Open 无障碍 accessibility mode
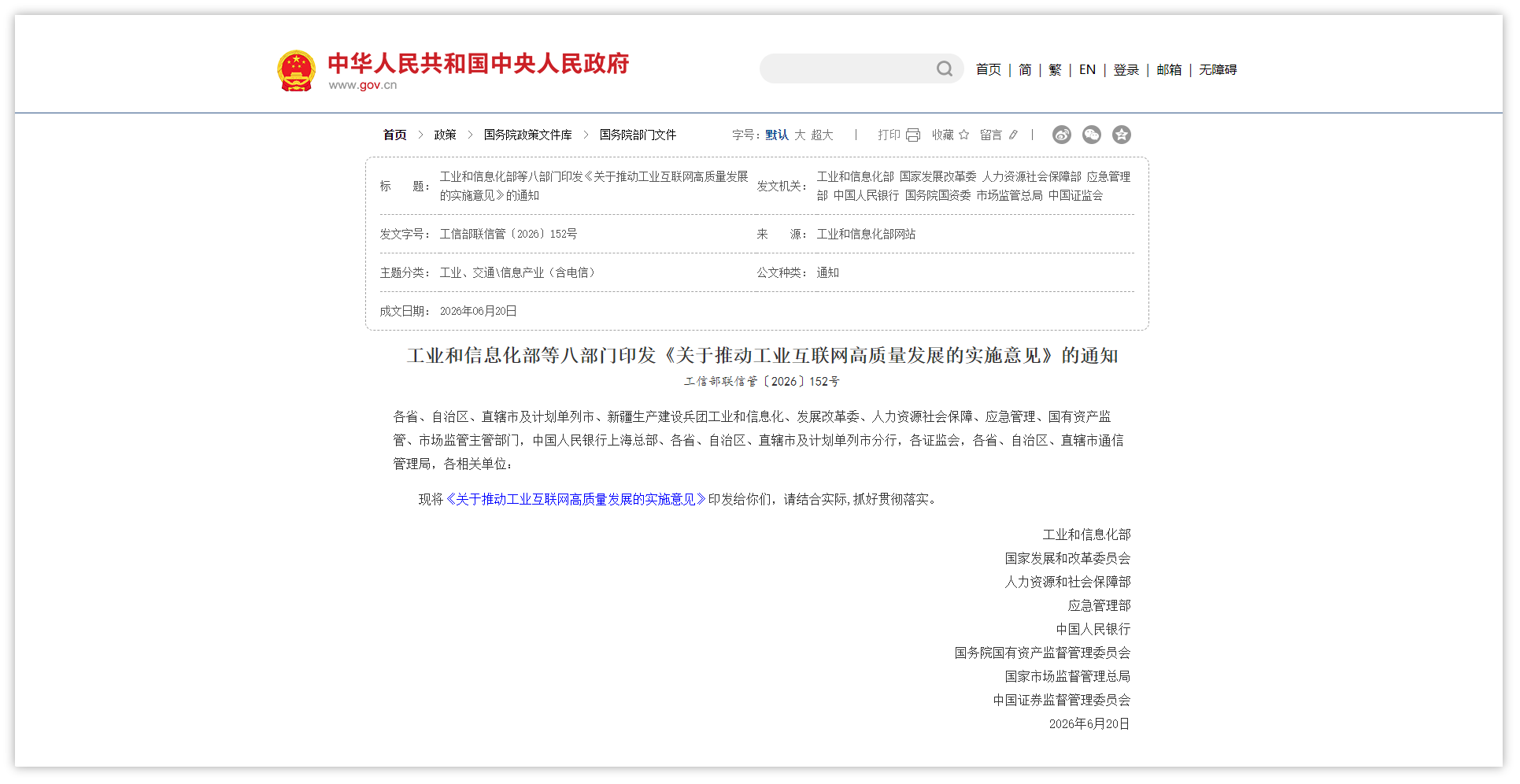 [x=1218, y=69]
